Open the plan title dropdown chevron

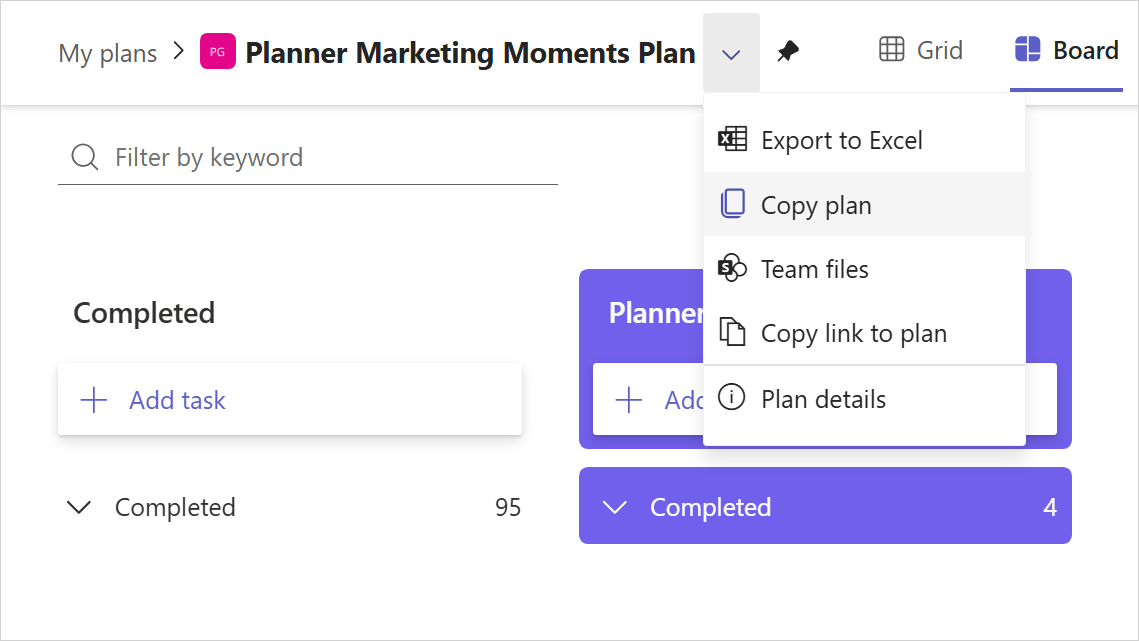pos(731,52)
